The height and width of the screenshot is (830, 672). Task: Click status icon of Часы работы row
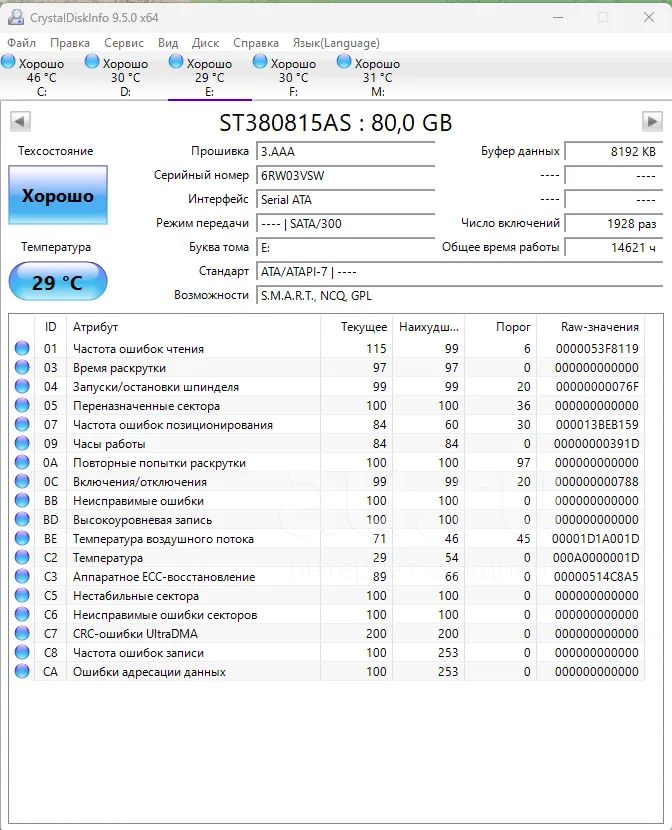pyautogui.click(x=22, y=444)
